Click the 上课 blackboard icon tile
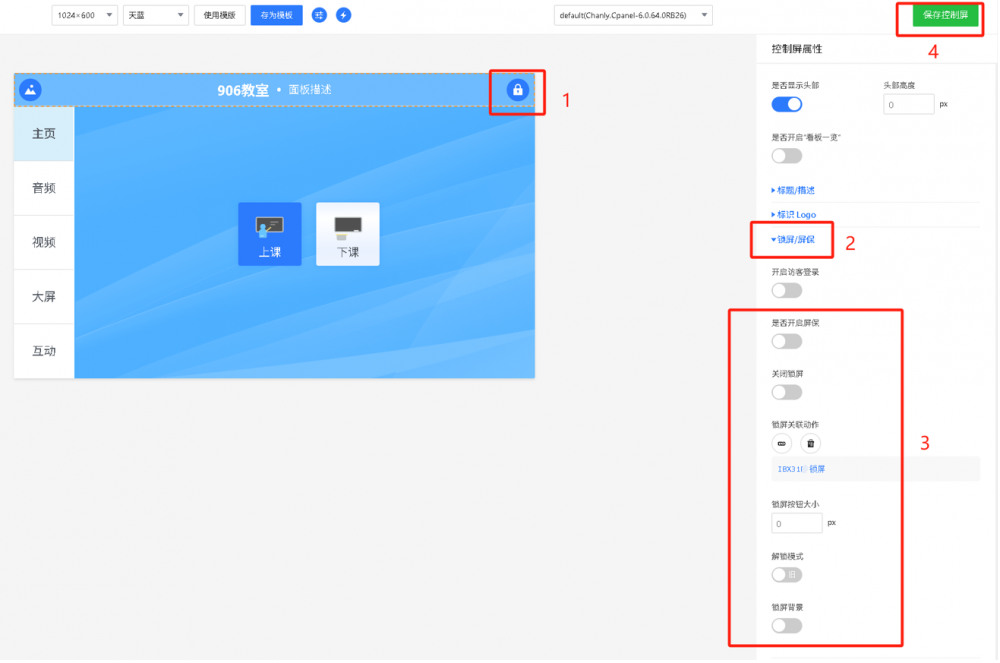 coord(269,234)
